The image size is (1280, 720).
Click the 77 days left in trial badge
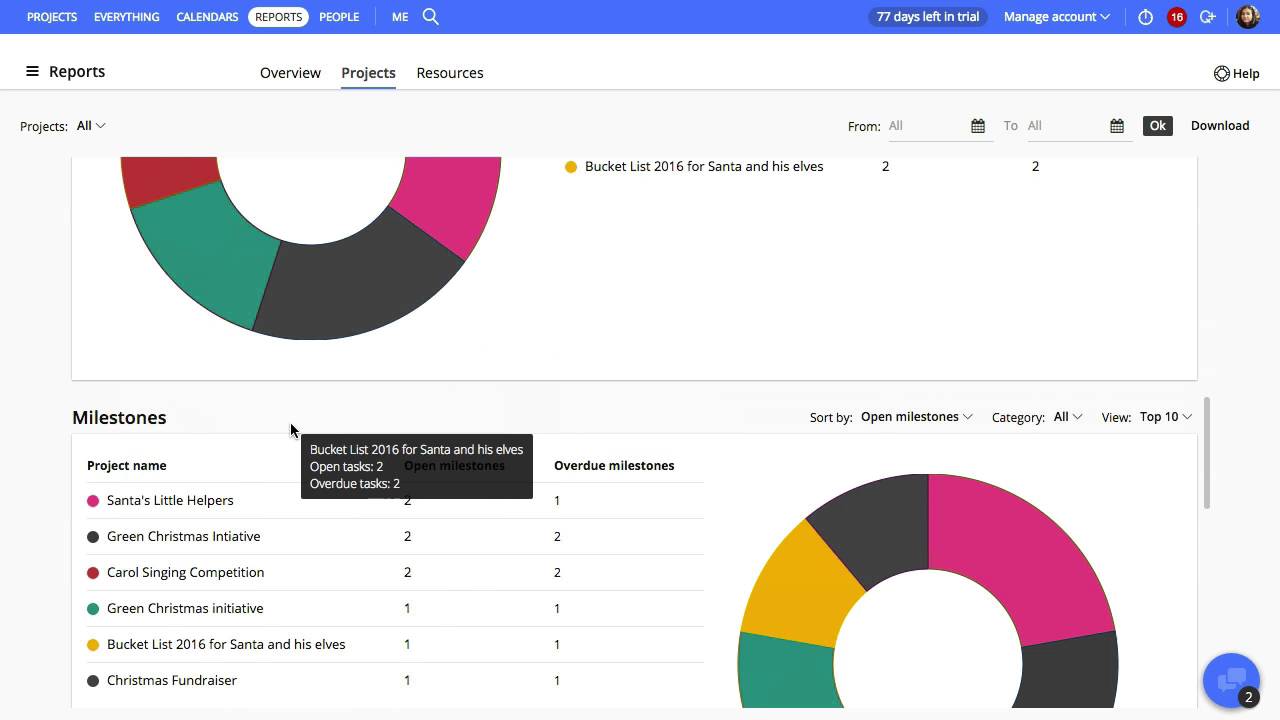coord(928,17)
